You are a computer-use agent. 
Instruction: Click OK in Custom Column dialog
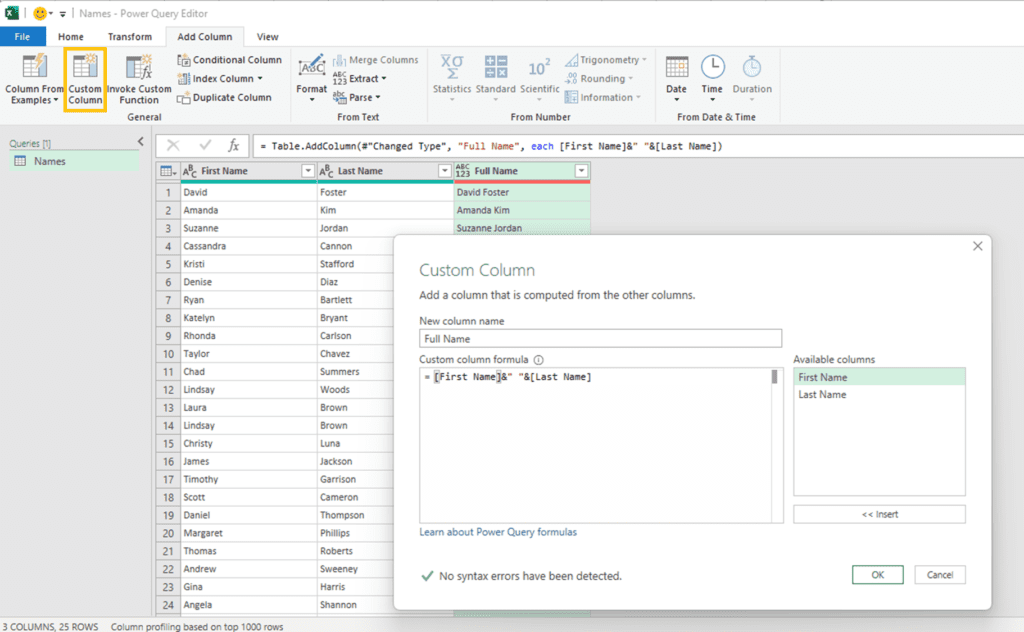(x=878, y=575)
